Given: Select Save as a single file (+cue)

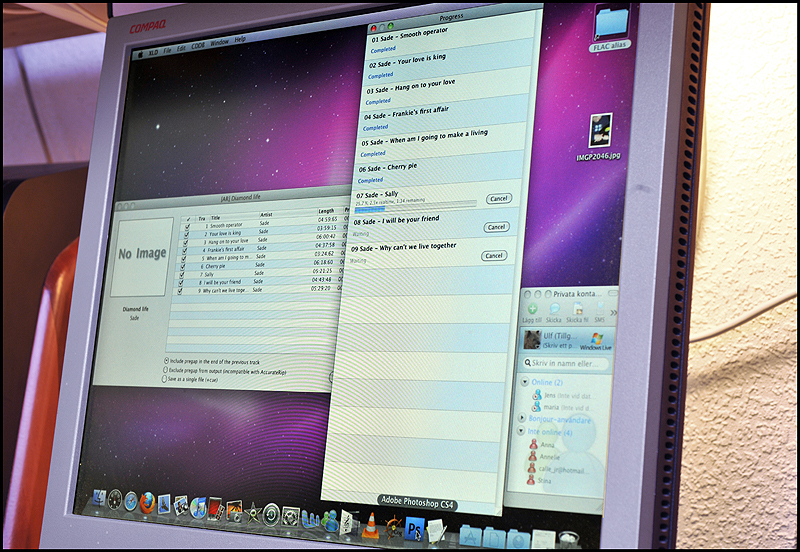Looking at the screenshot, I should (x=164, y=379).
